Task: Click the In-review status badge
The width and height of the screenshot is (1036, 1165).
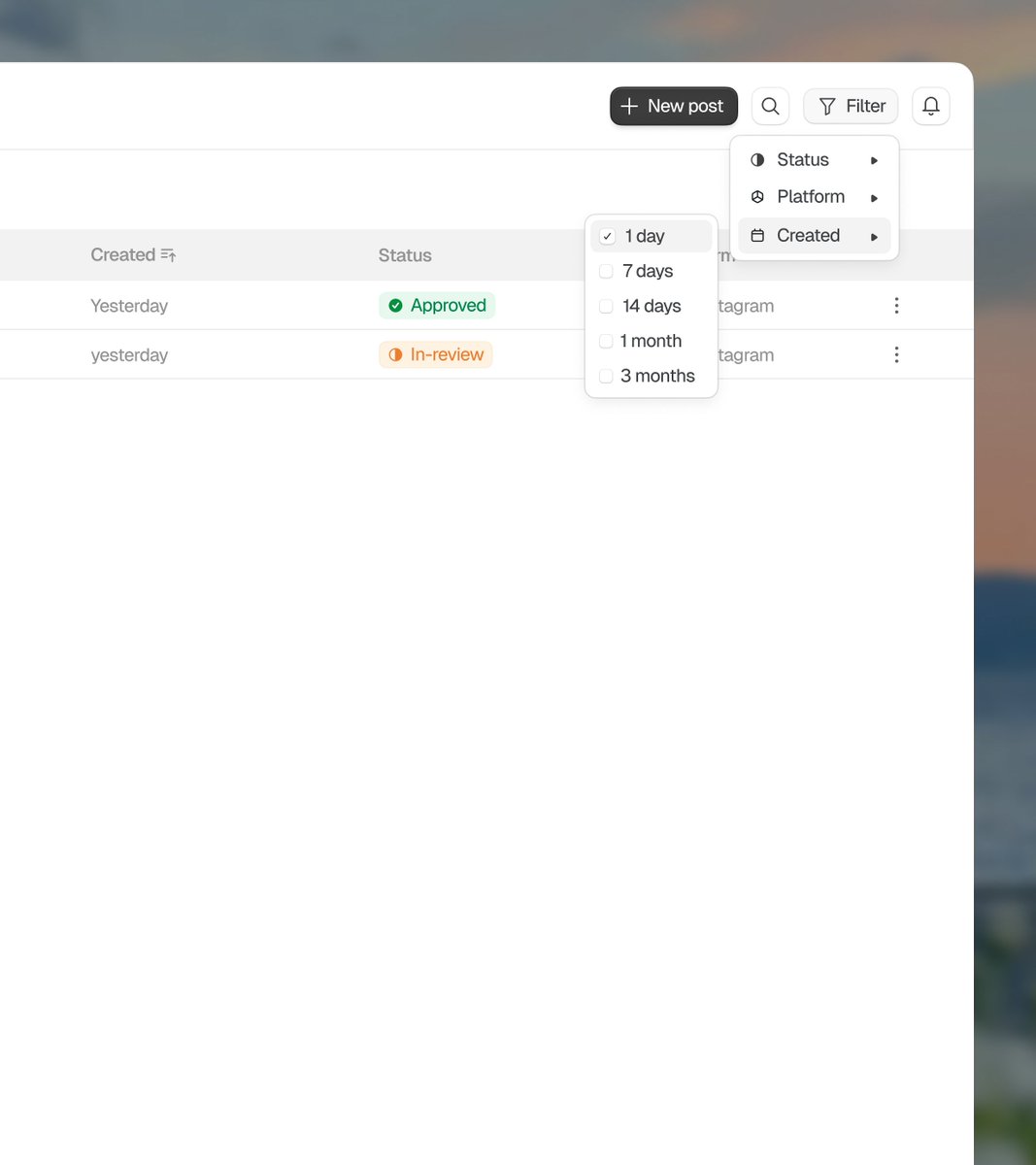Action: (436, 355)
